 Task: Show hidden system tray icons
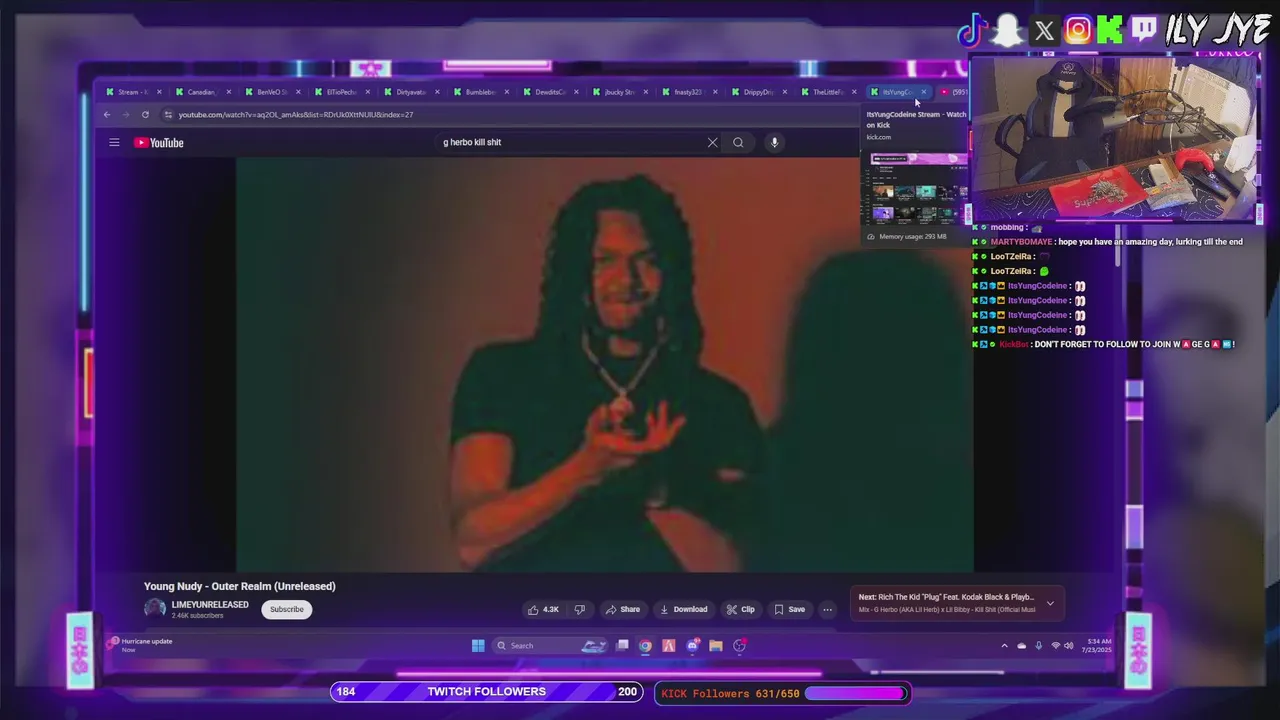click(x=1004, y=646)
